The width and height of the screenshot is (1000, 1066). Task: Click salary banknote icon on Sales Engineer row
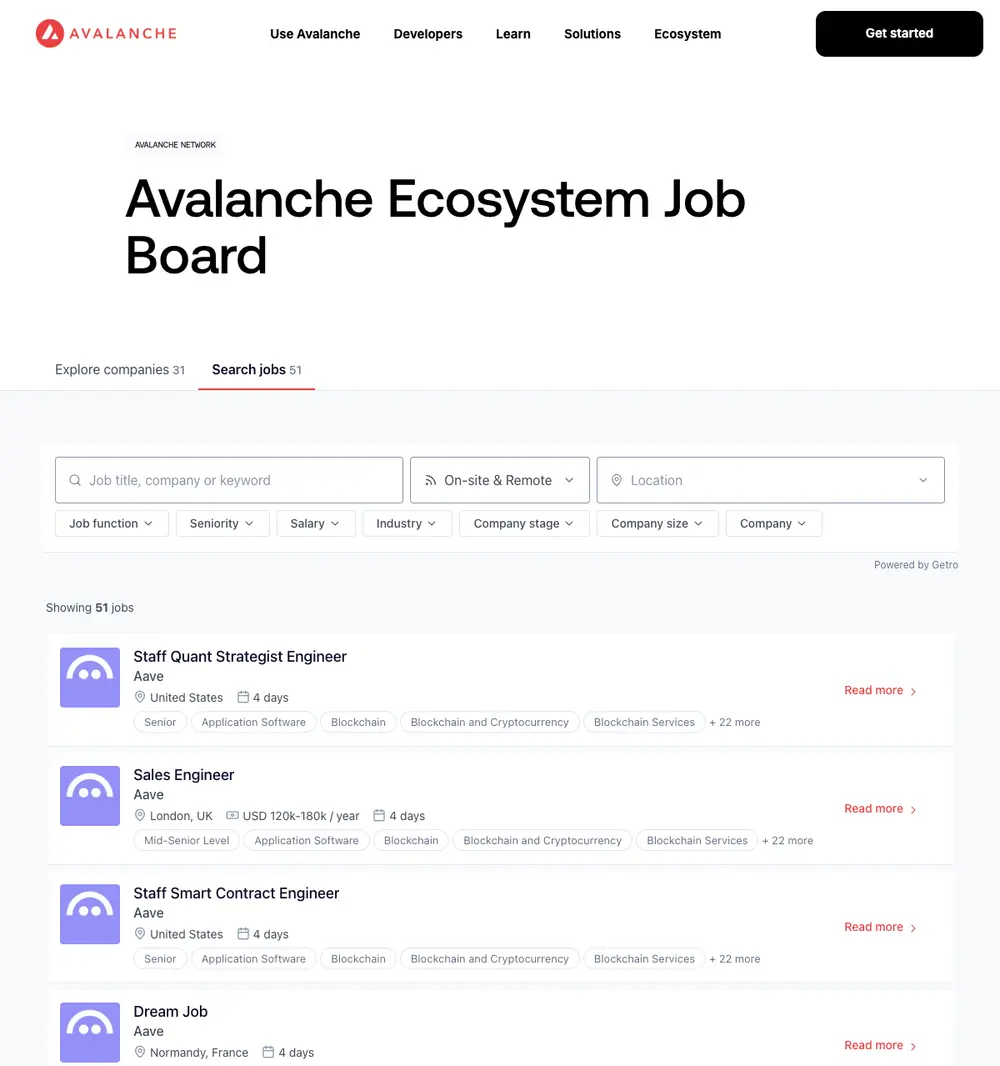point(232,815)
